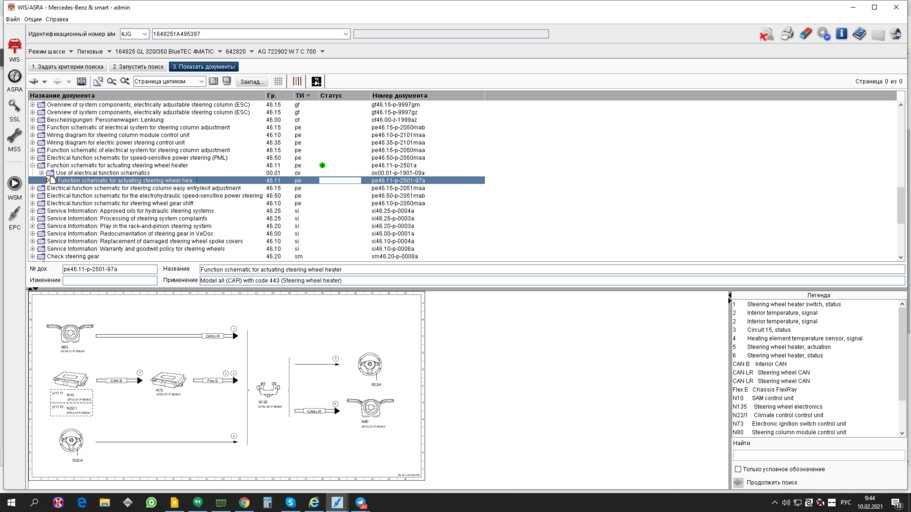911x512 pixels.
Task: Click the 'Найти' search input field
Action: click(x=819, y=455)
